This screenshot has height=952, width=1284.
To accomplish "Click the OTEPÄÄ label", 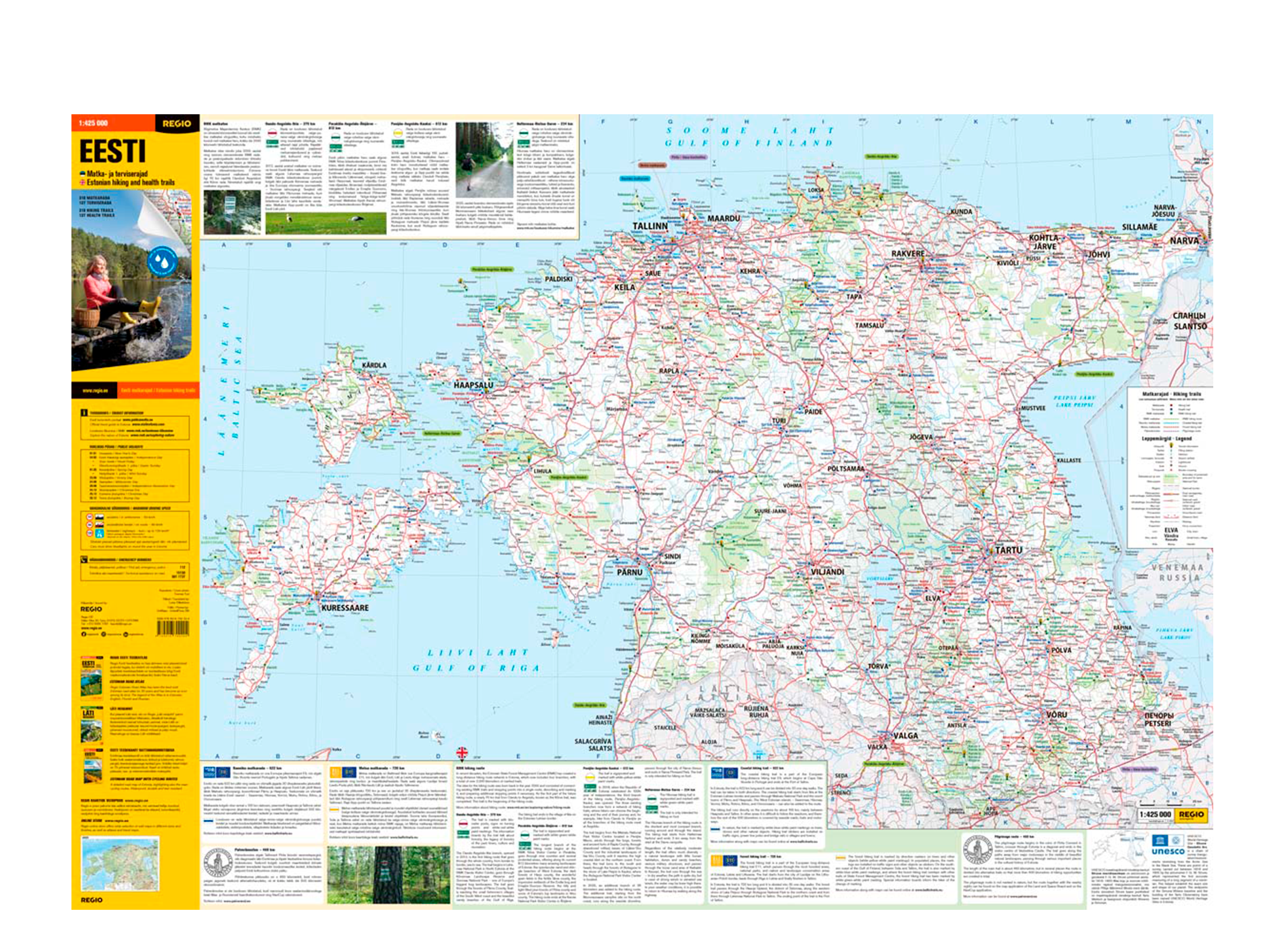I will pos(948,648).
